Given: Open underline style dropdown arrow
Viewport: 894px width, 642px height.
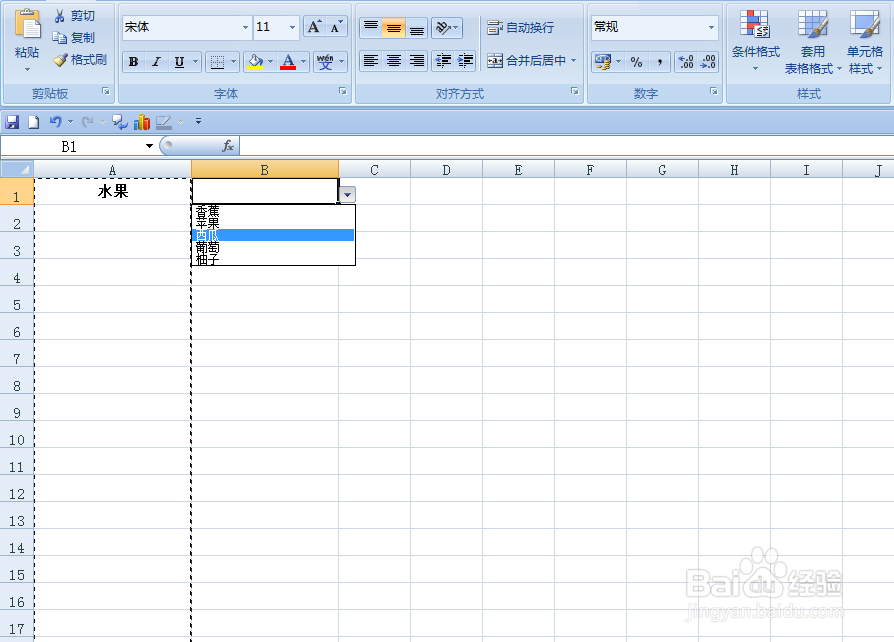Looking at the screenshot, I should pyautogui.click(x=195, y=62).
